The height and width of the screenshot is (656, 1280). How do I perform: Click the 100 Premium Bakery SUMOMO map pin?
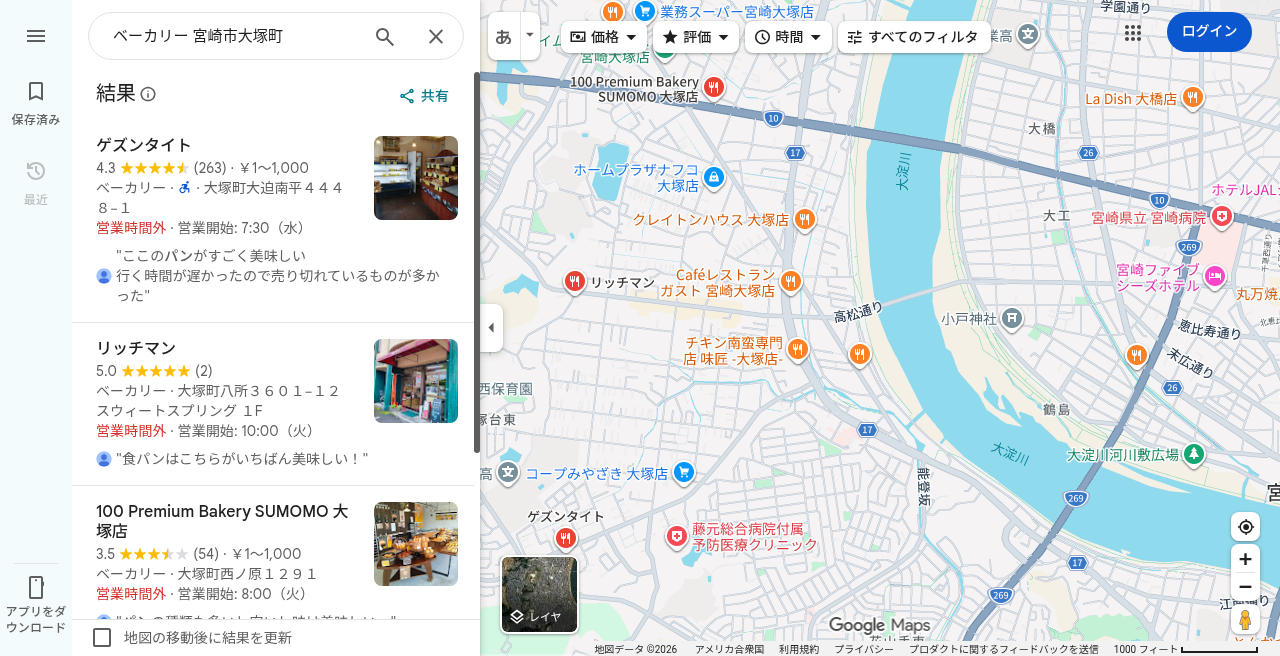click(x=713, y=88)
